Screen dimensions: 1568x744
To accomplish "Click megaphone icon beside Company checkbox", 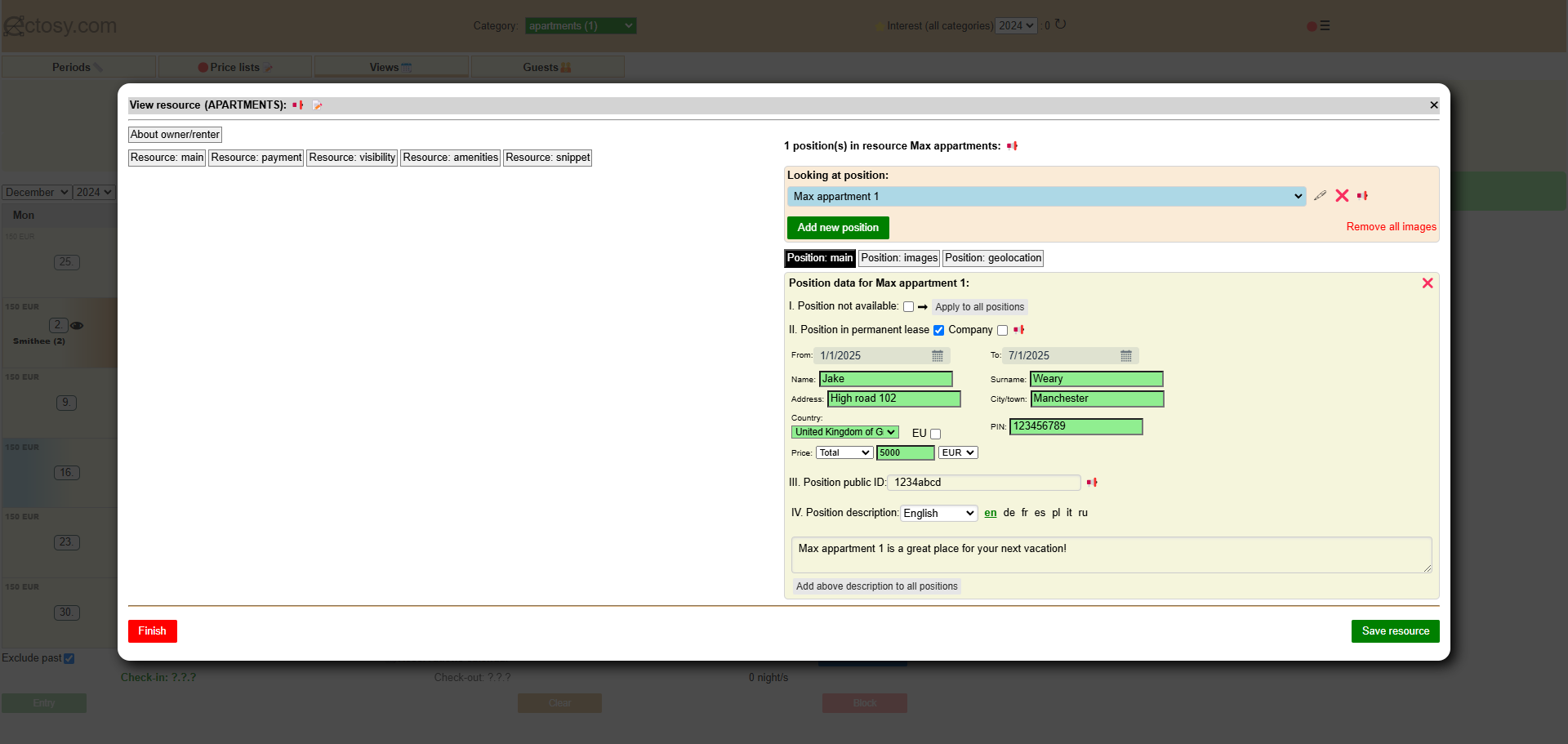I will click(x=1019, y=330).
